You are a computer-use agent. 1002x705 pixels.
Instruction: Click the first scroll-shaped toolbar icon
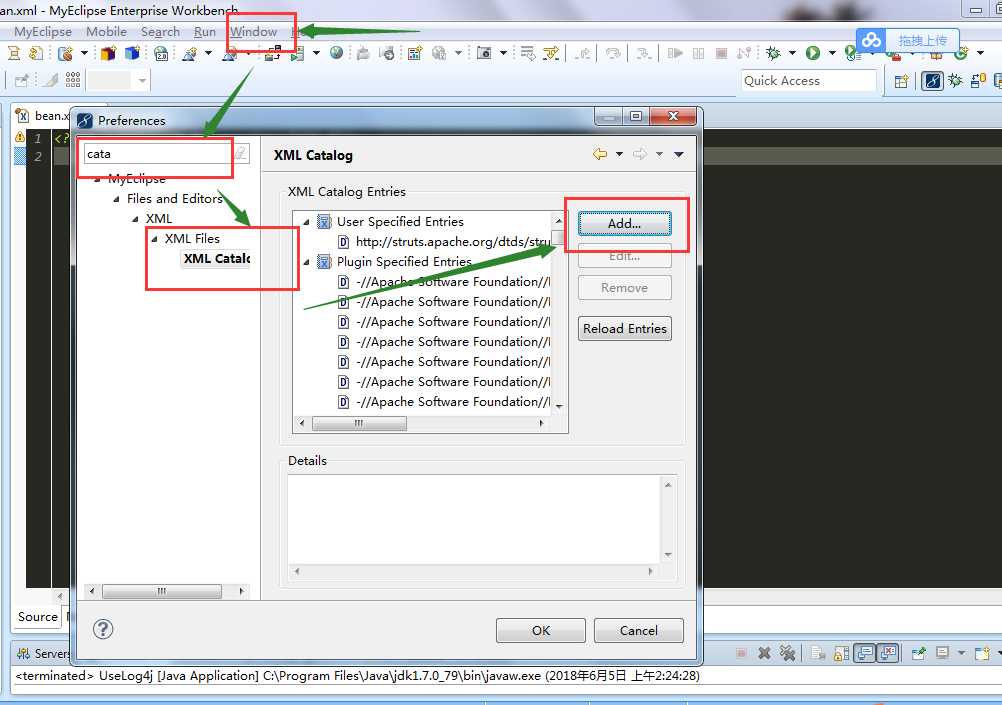tap(13, 53)
